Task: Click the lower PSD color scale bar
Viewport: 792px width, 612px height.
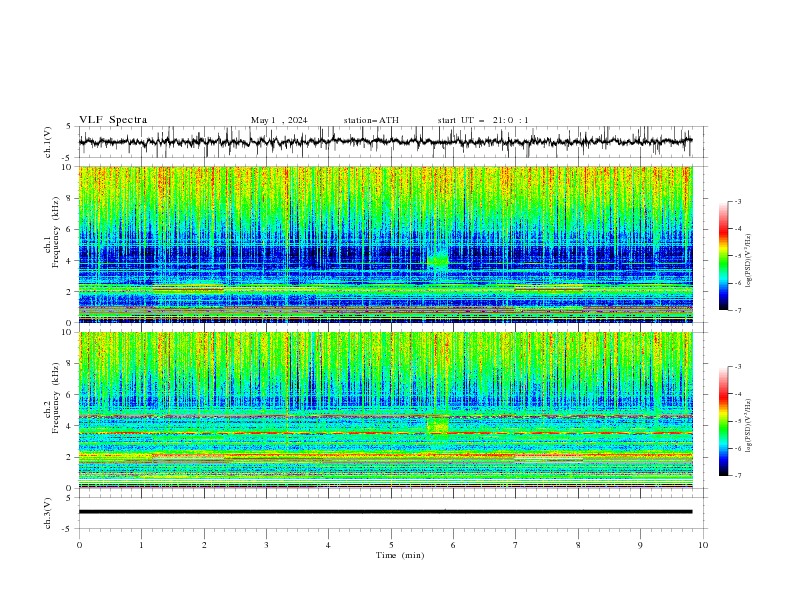Action: [x=723, y=421]
